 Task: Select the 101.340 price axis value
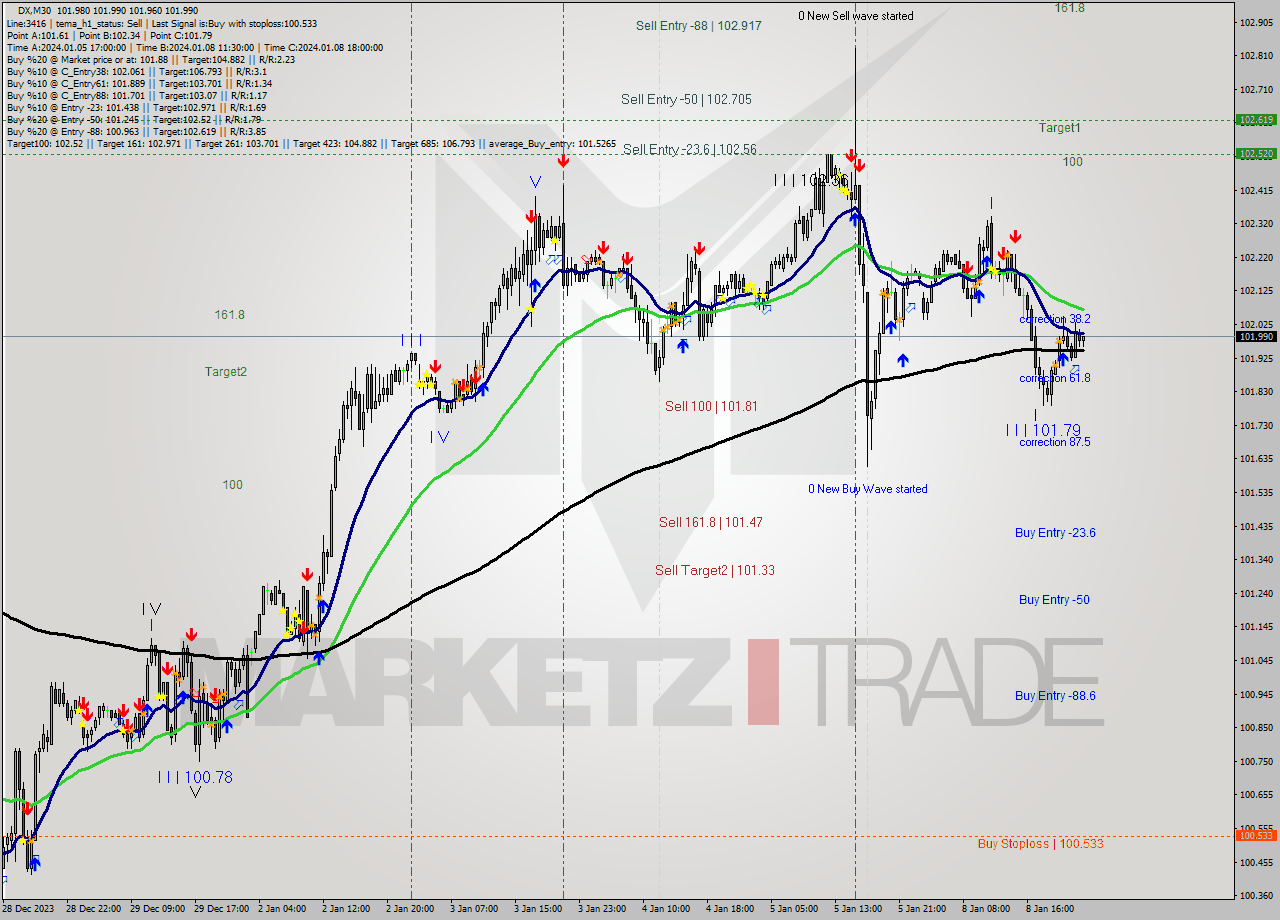[1256, 559]
